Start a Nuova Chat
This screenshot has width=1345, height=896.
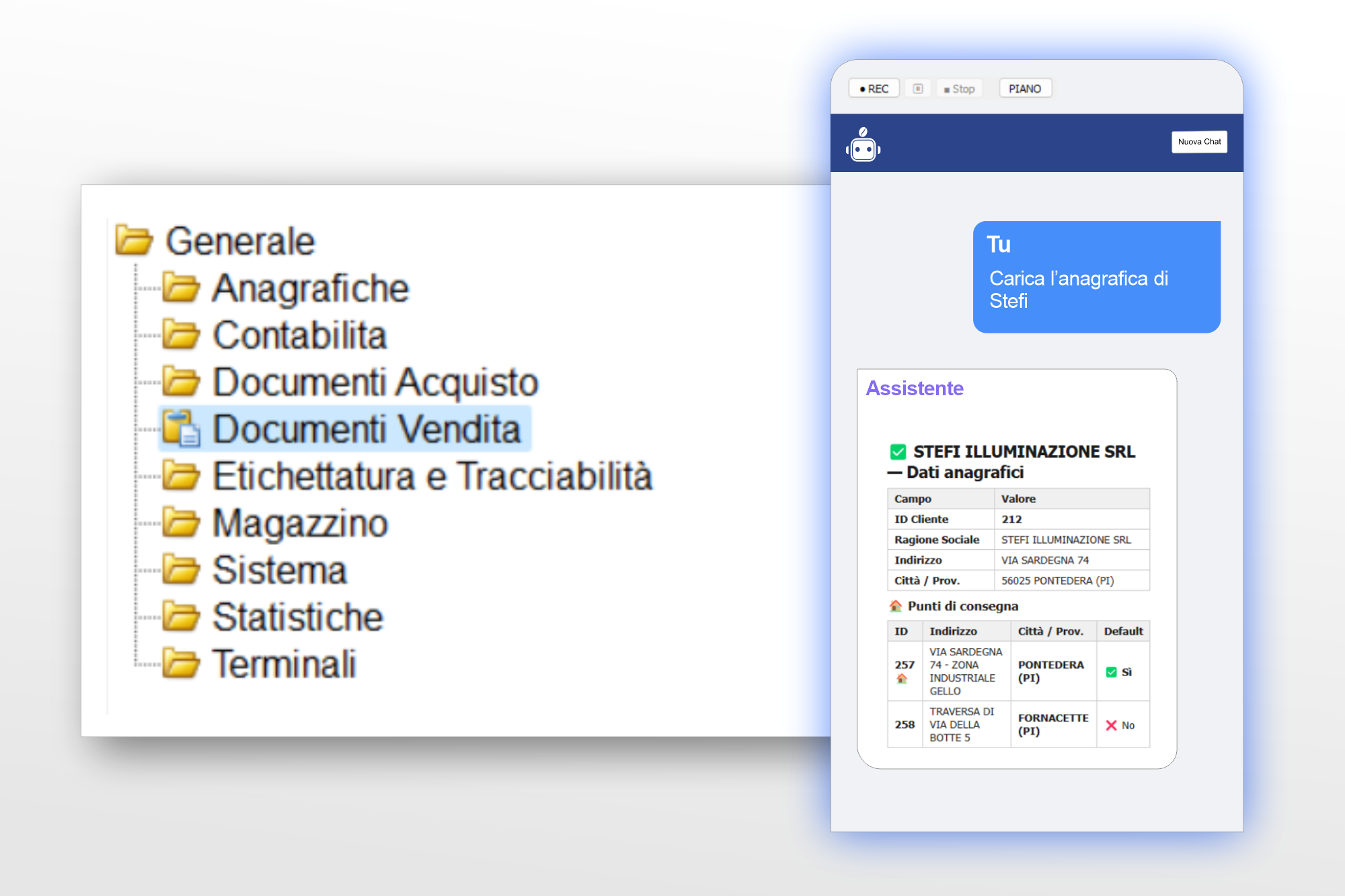[1199, 142]
